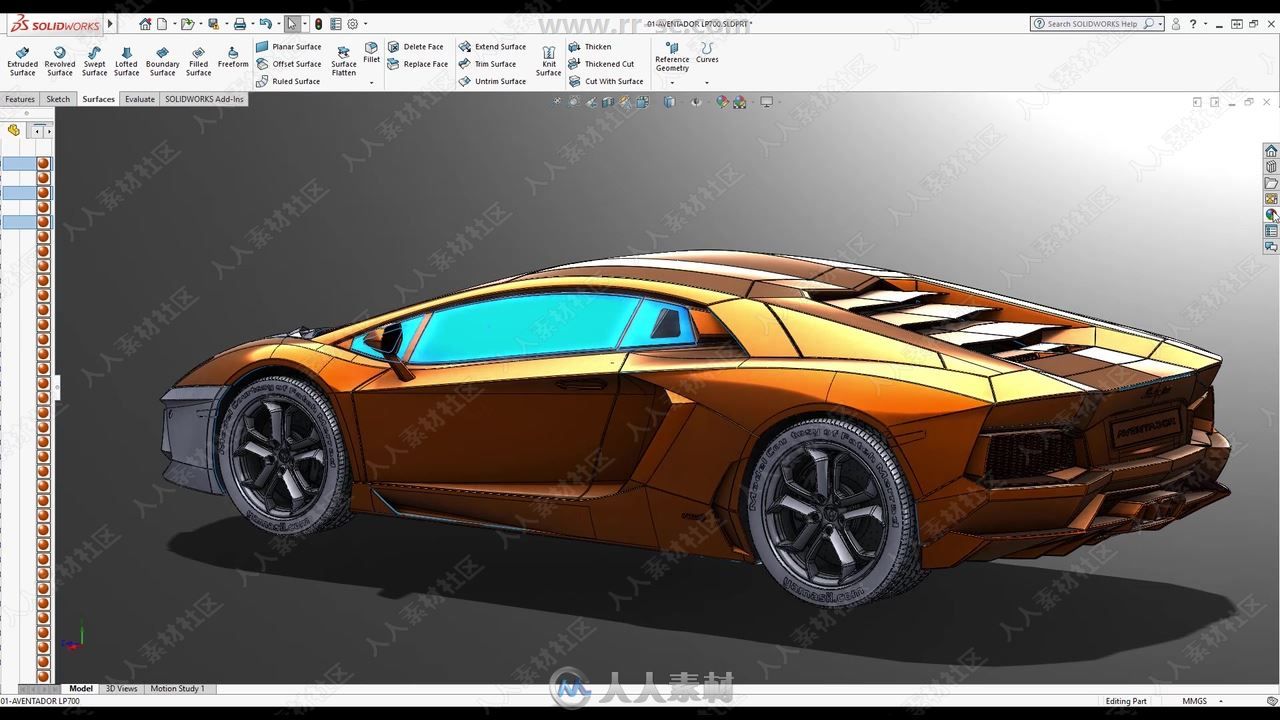Switch to the Surfaces tab
The width and height of the screenshot is (1280, 720).
[98, 99]
